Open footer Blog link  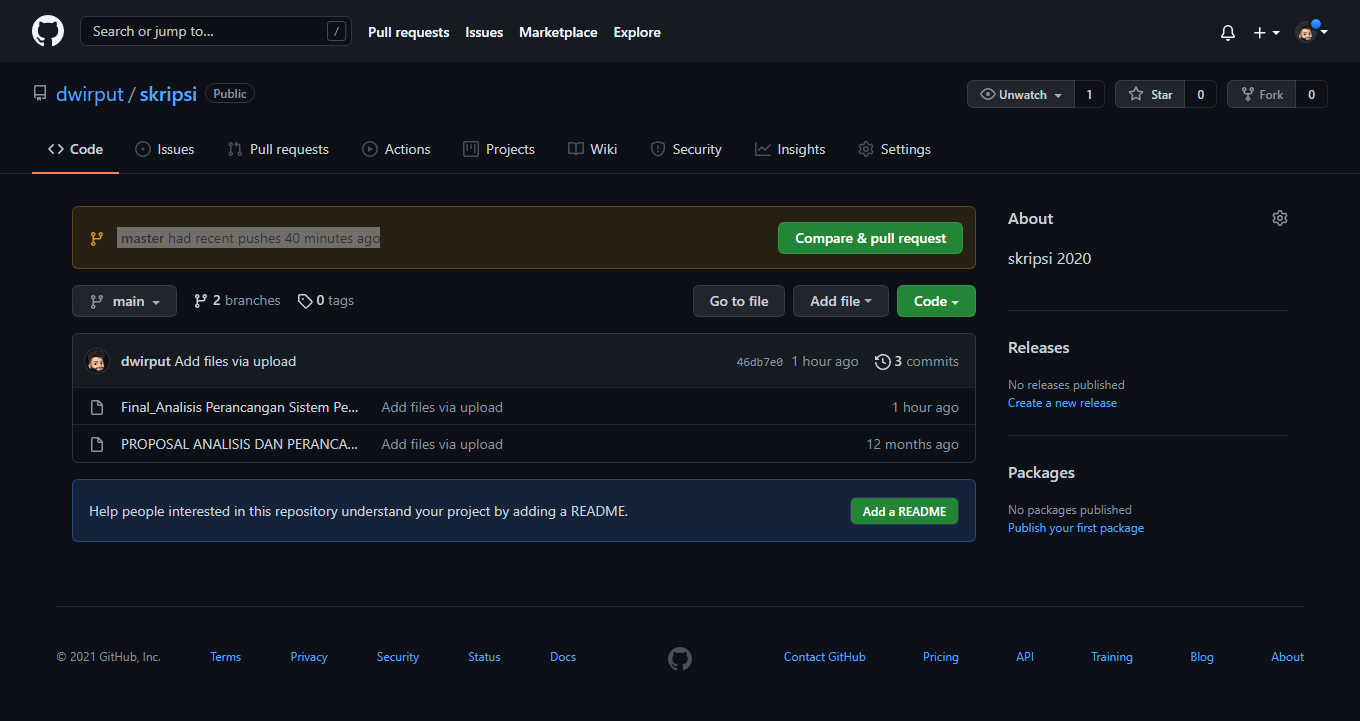click(1202, 657)
